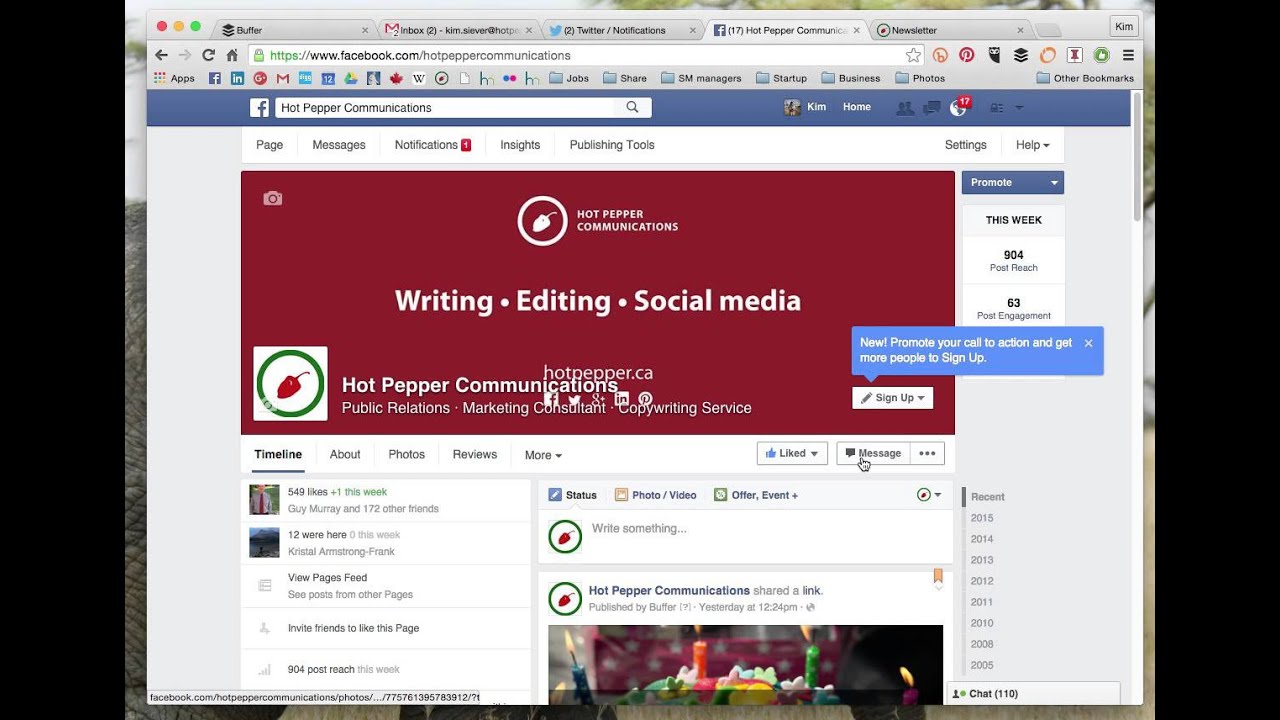
Task: Open Facebook messages icon in top bar
Action: pyautogui.click(x=931, y=108)
